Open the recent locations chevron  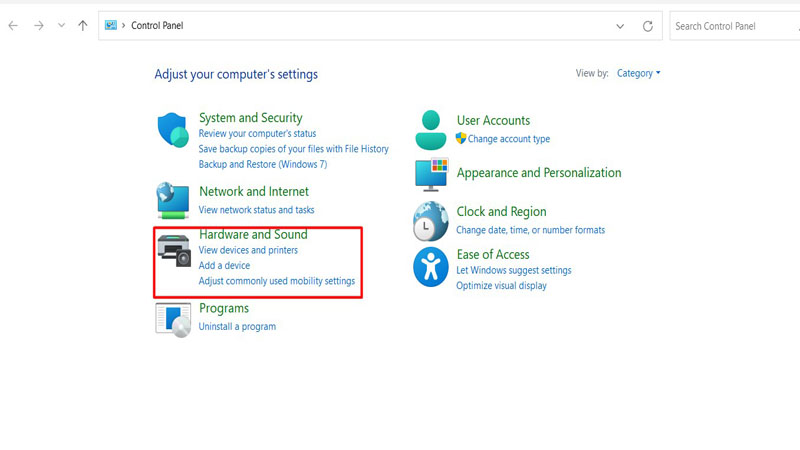(x=60, y=26)
